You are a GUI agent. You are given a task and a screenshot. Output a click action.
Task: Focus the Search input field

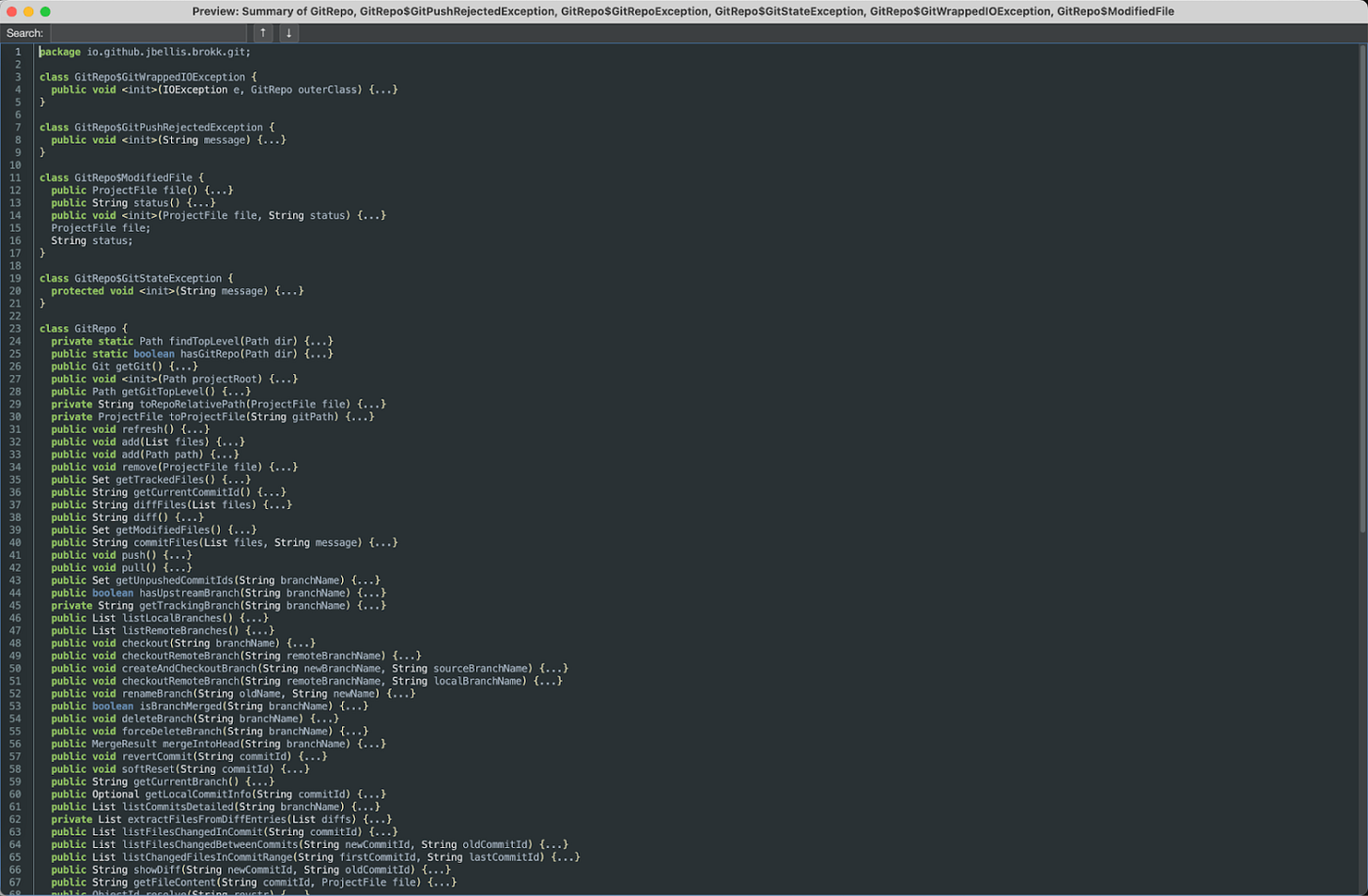pyautogui.click(x=148, y=33)
